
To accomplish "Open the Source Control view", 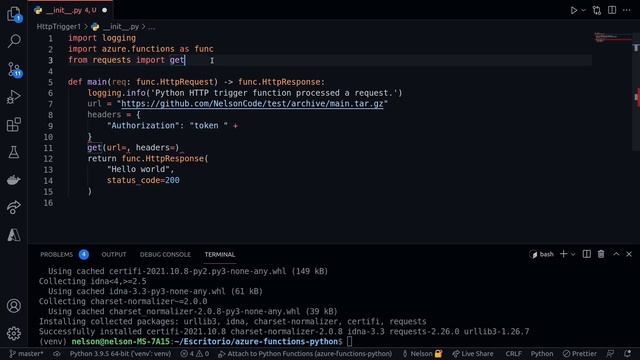I will (14, 69).
